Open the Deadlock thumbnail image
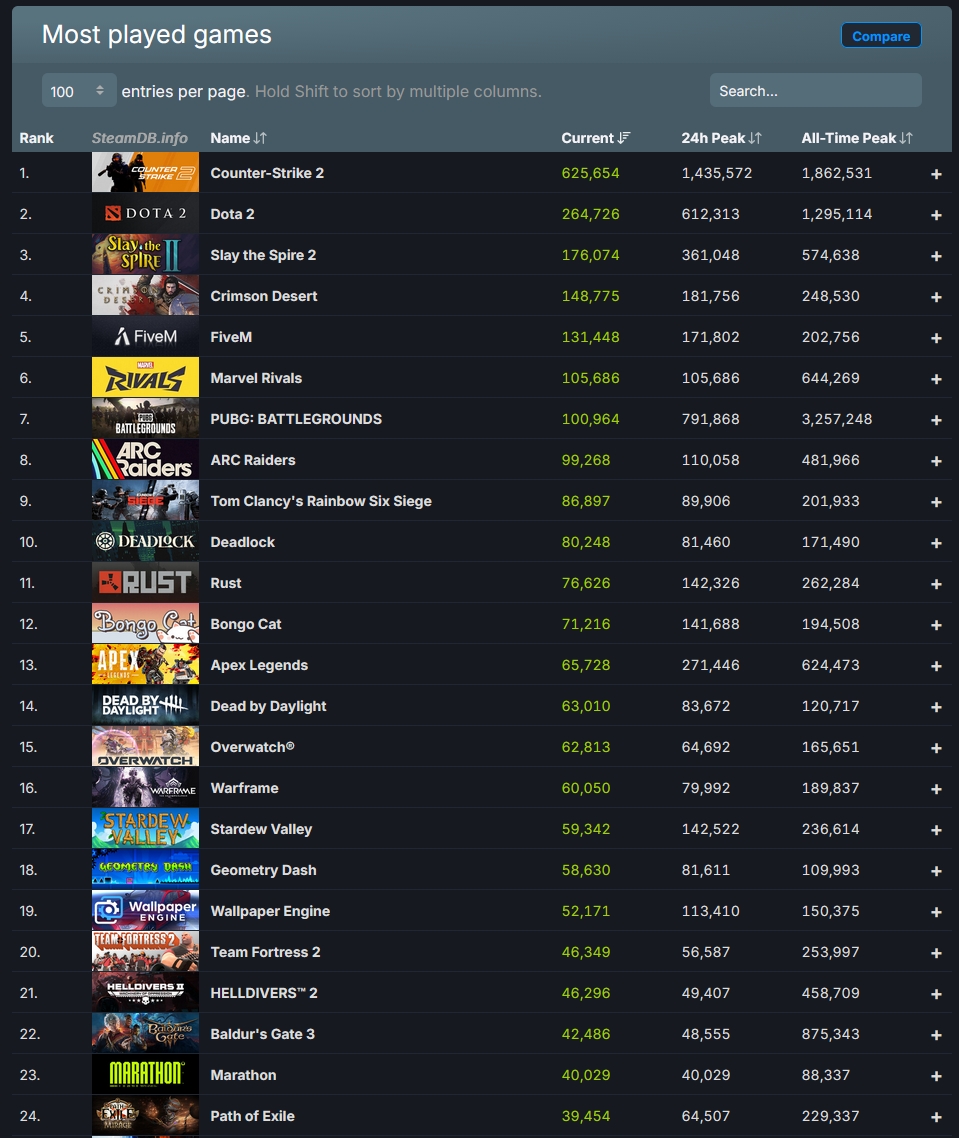 145,541
